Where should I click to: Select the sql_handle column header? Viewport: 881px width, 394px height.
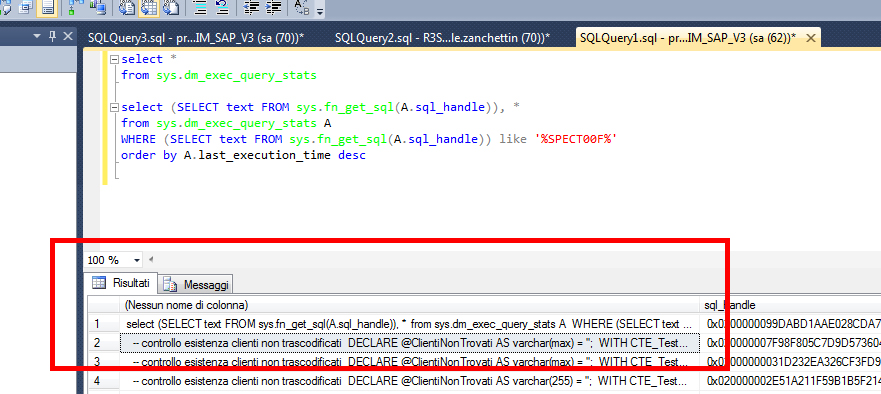click(x=790, y=305)
